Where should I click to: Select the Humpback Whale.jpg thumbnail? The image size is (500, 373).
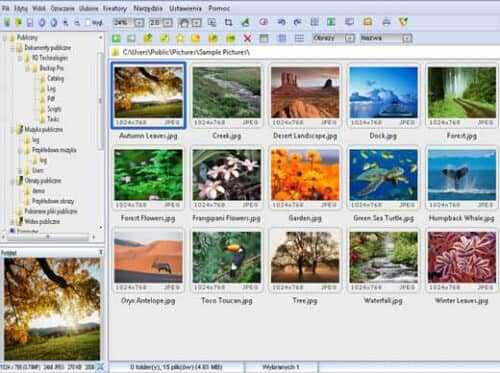pyautogui.click(x=462, y=179)
